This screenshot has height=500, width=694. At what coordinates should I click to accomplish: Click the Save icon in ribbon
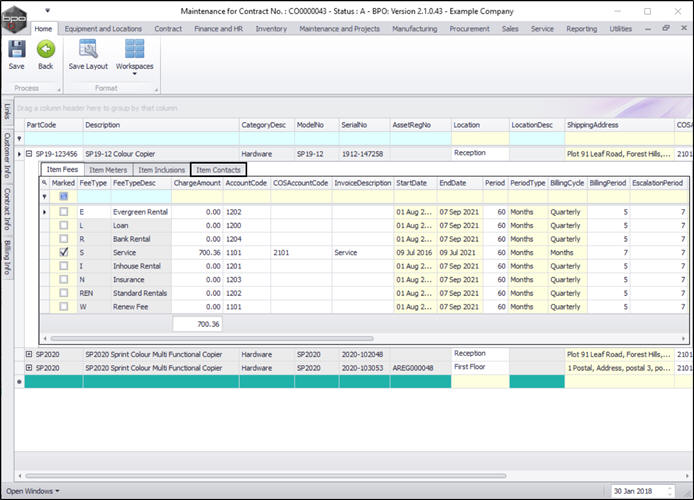click(x=16, y=50)
